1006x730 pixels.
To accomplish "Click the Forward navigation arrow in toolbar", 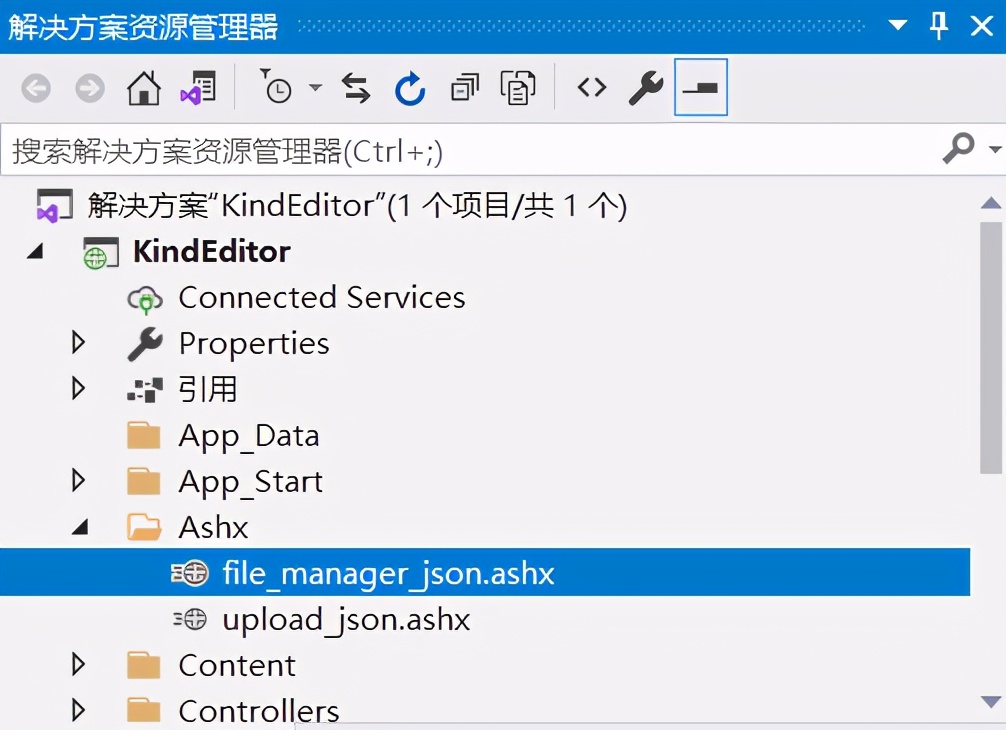I will (90, 88).
